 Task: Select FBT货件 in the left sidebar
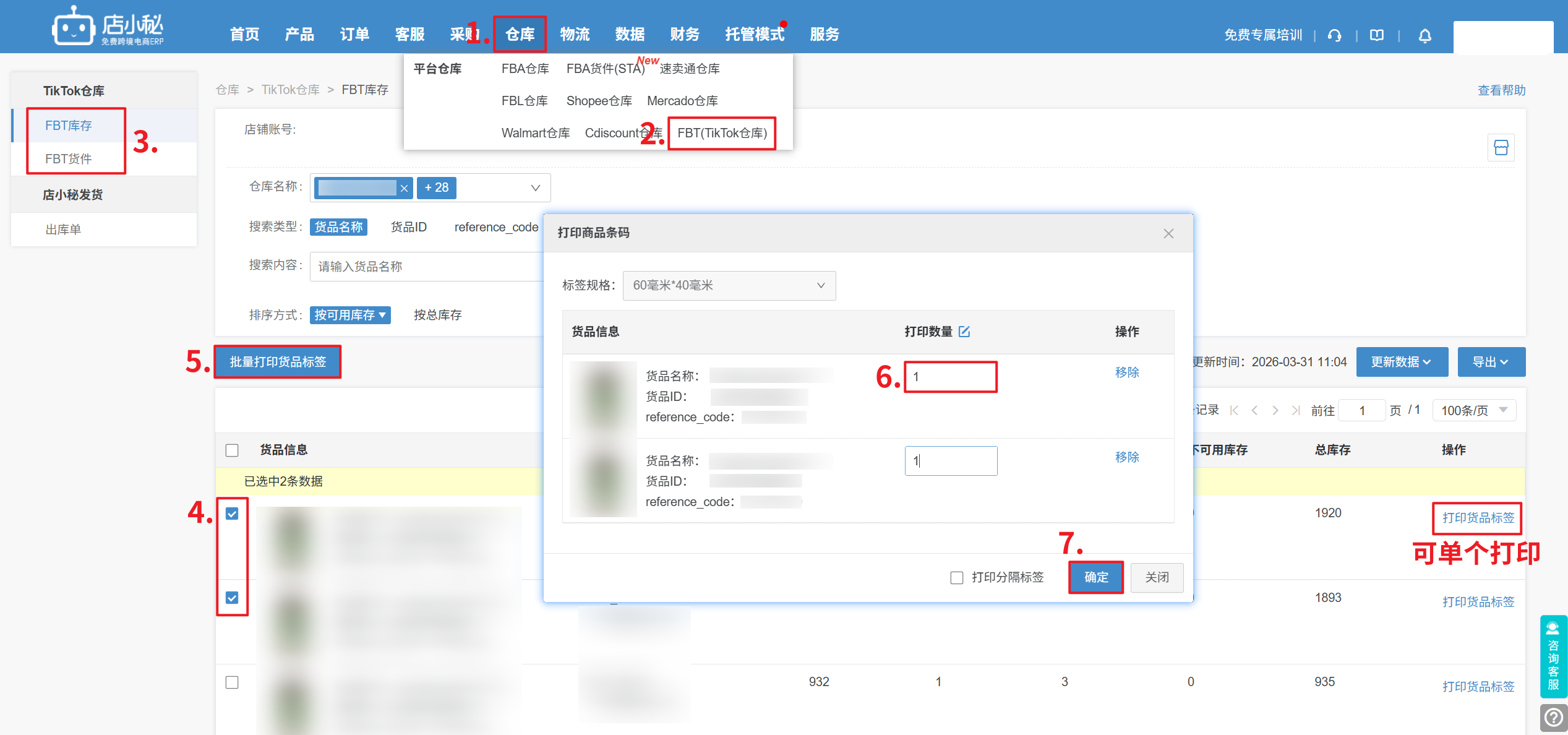pyautogui.click(x=68, y=159)
